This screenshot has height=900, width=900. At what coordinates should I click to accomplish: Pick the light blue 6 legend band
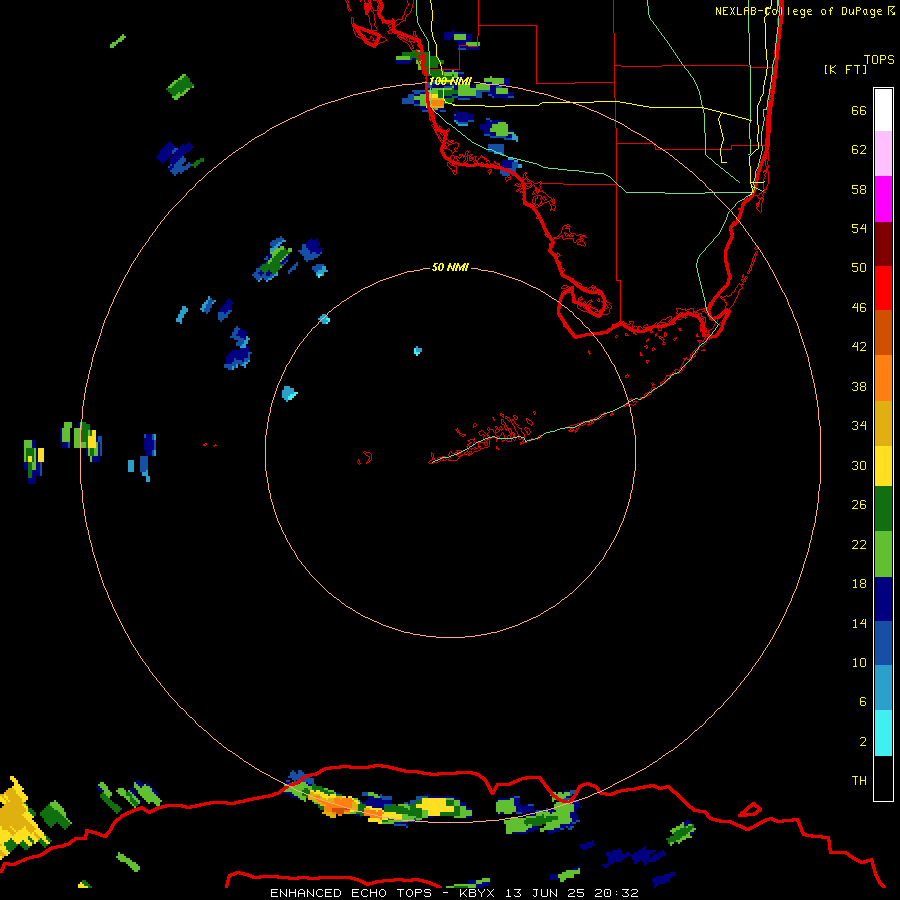[x=883, y=688]
